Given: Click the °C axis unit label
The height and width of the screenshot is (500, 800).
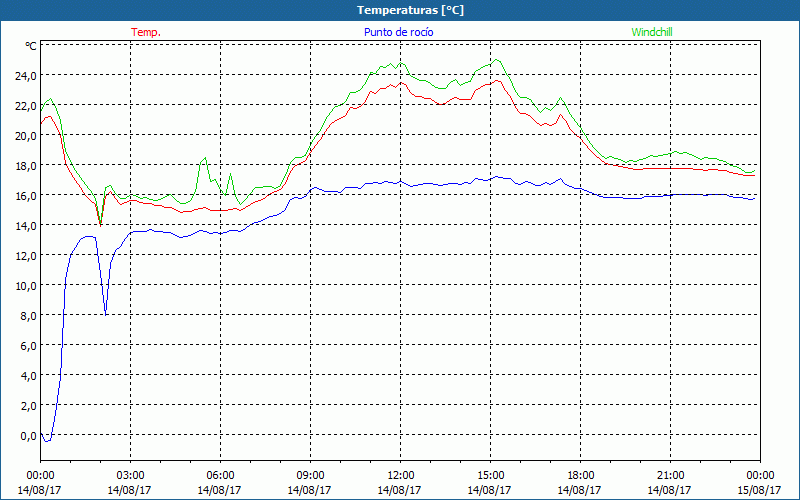Looking at the screenshot, I should coord(31,46).
